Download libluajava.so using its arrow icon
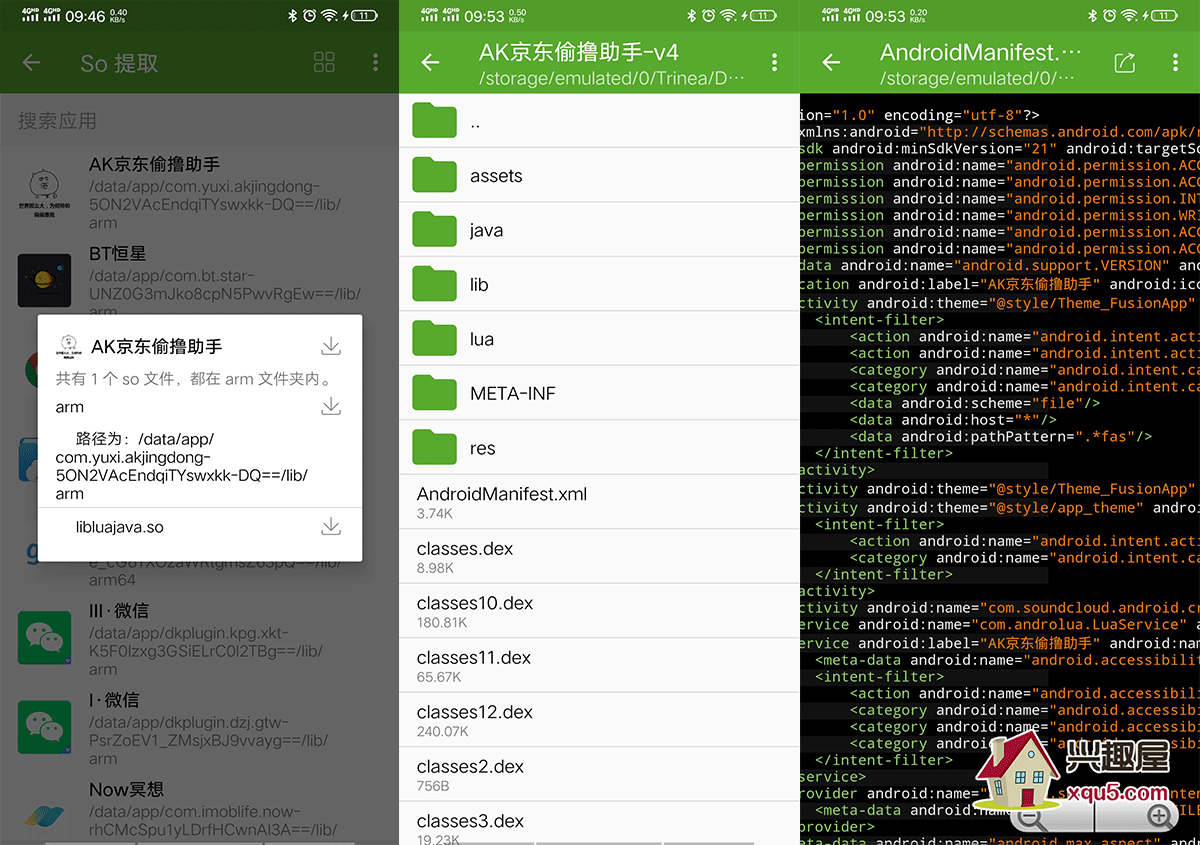The image size is (1200, 845). [331, 526]
